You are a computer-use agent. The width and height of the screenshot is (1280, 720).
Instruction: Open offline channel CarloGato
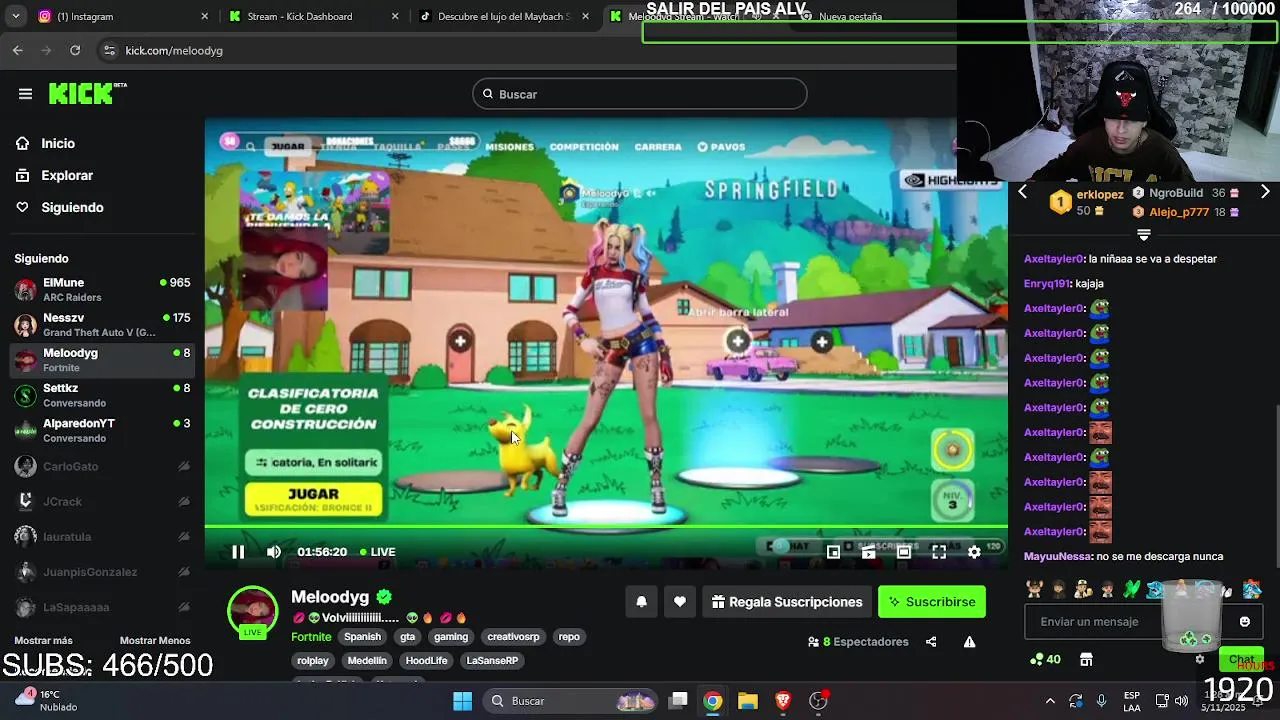(x=102, y=466)
